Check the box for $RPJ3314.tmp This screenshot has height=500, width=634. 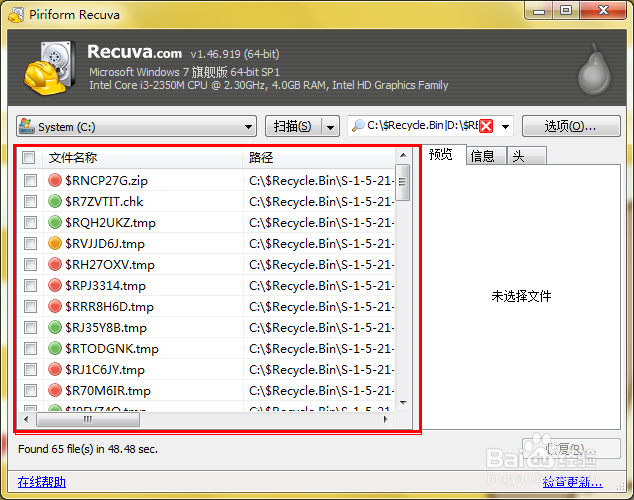pyautogui.click(x=30, y=285)
